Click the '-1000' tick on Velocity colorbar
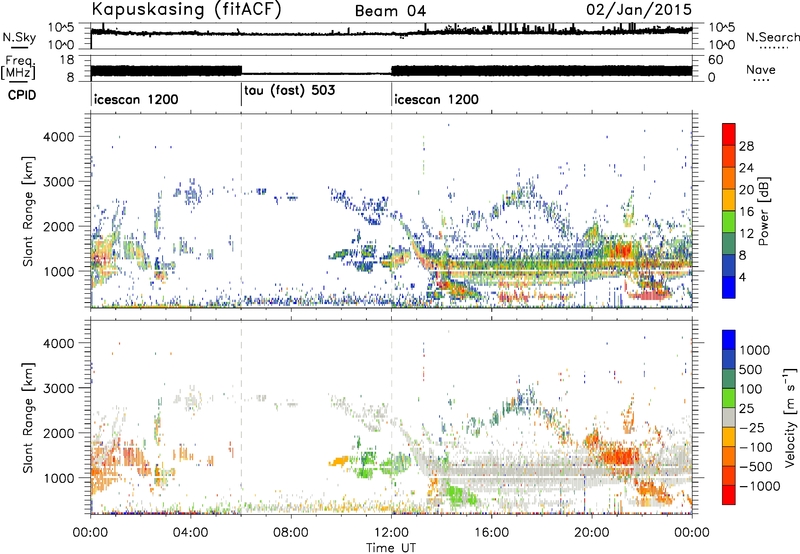 click(x=759, y=486)
